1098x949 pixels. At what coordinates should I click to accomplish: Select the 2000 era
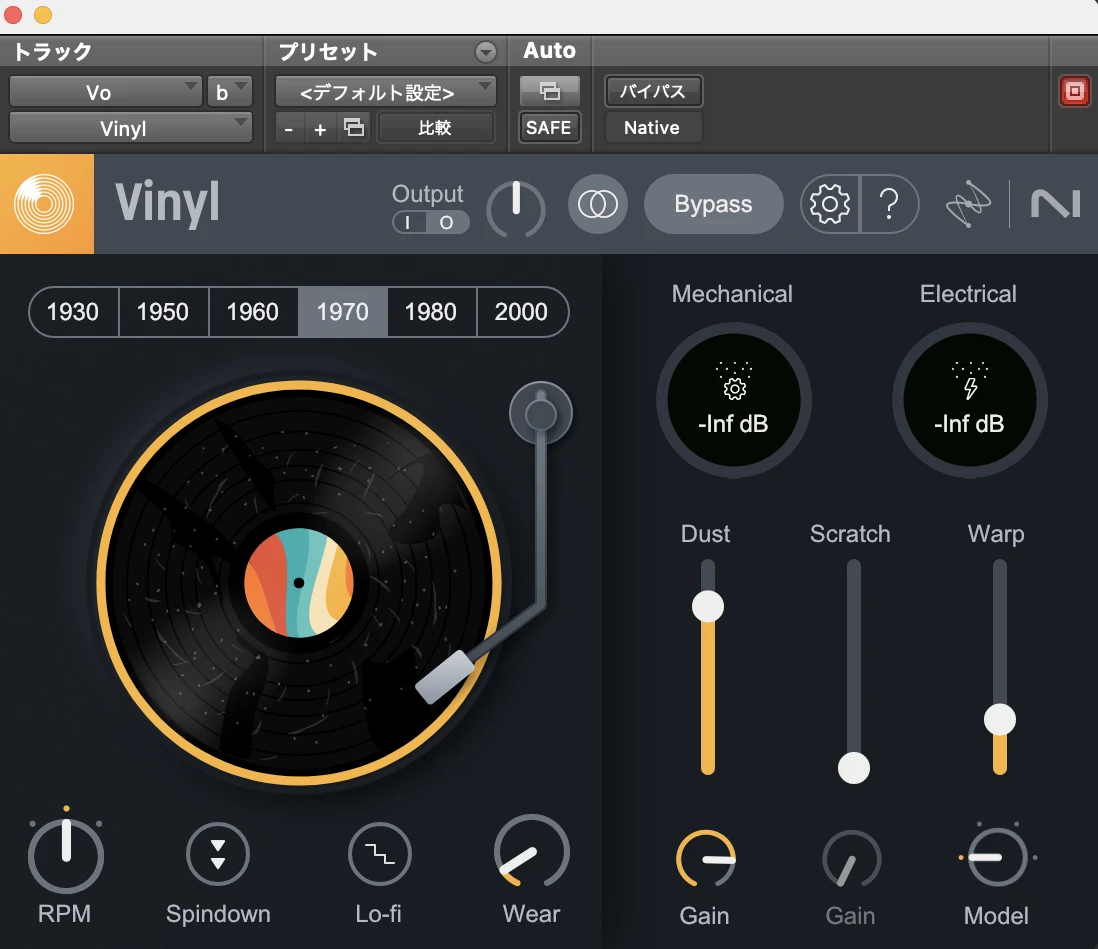(x=521, y=312)
